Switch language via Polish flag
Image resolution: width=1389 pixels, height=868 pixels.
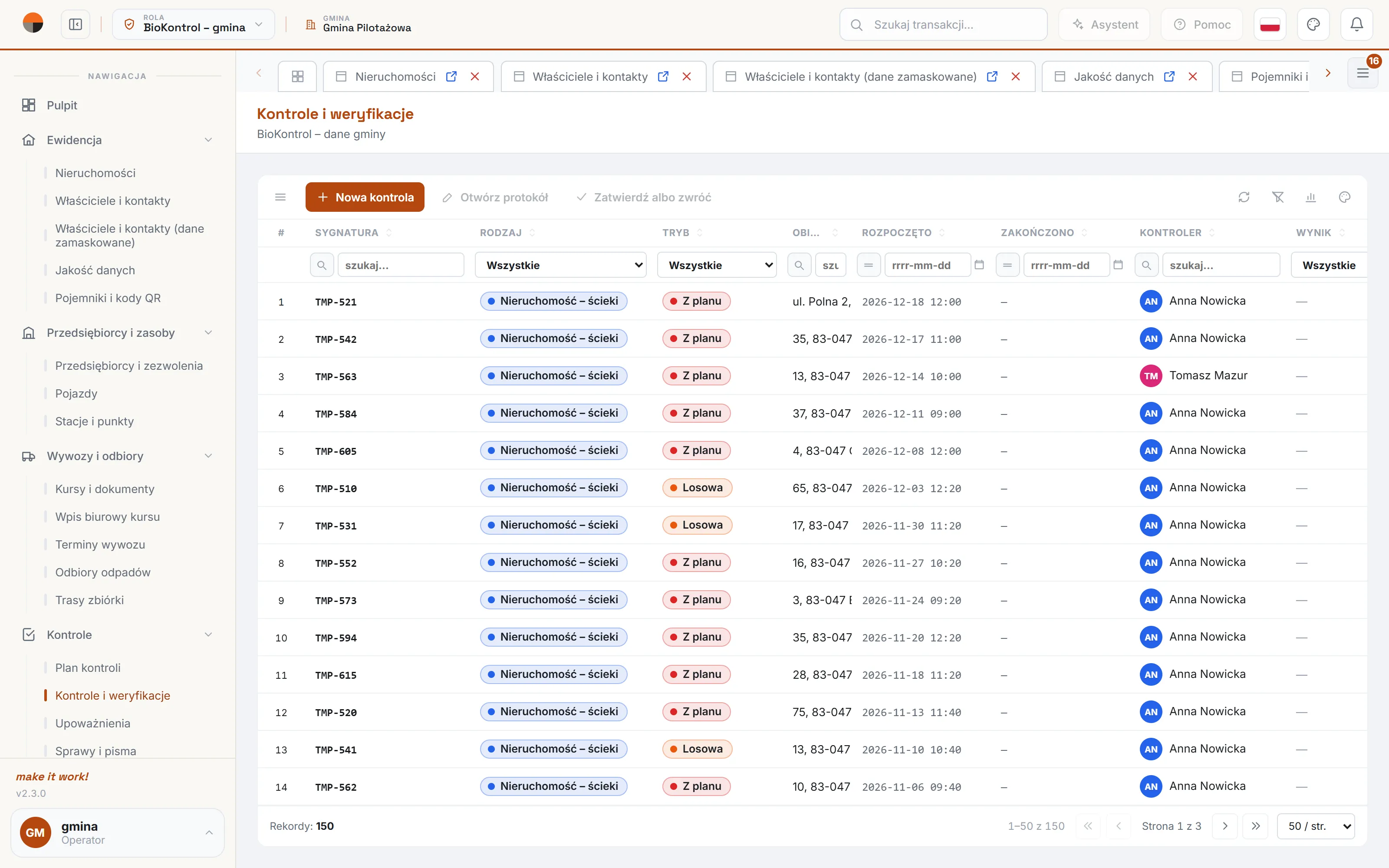point(1270,25)
